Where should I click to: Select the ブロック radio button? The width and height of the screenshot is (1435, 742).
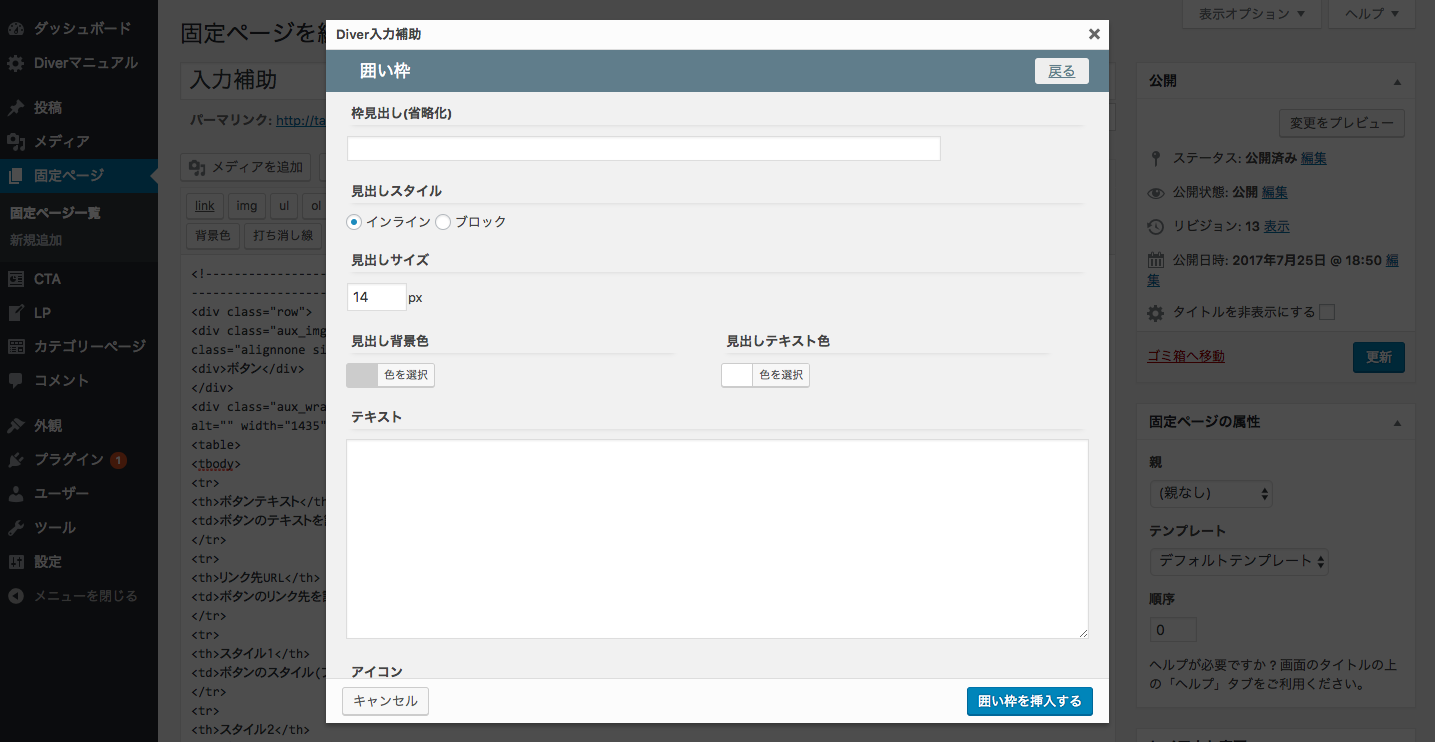[443, 222]
